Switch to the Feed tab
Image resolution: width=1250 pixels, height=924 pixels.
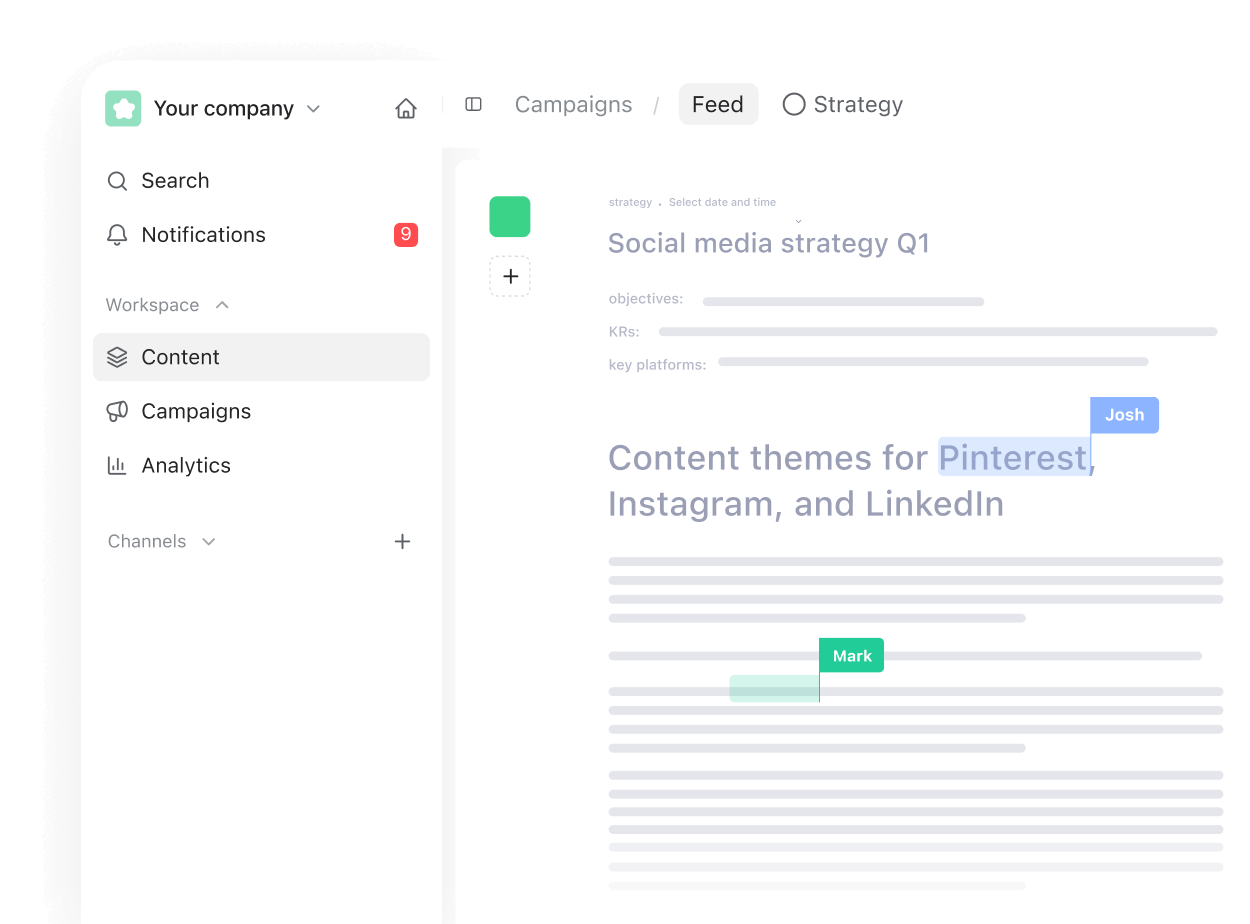tap(718, 105)
